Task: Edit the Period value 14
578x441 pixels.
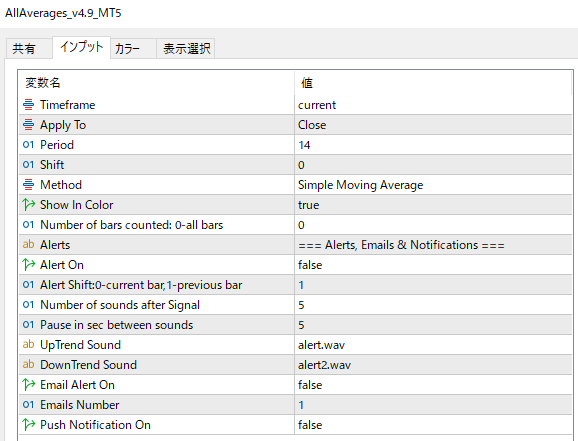Action: coord(433,145)
